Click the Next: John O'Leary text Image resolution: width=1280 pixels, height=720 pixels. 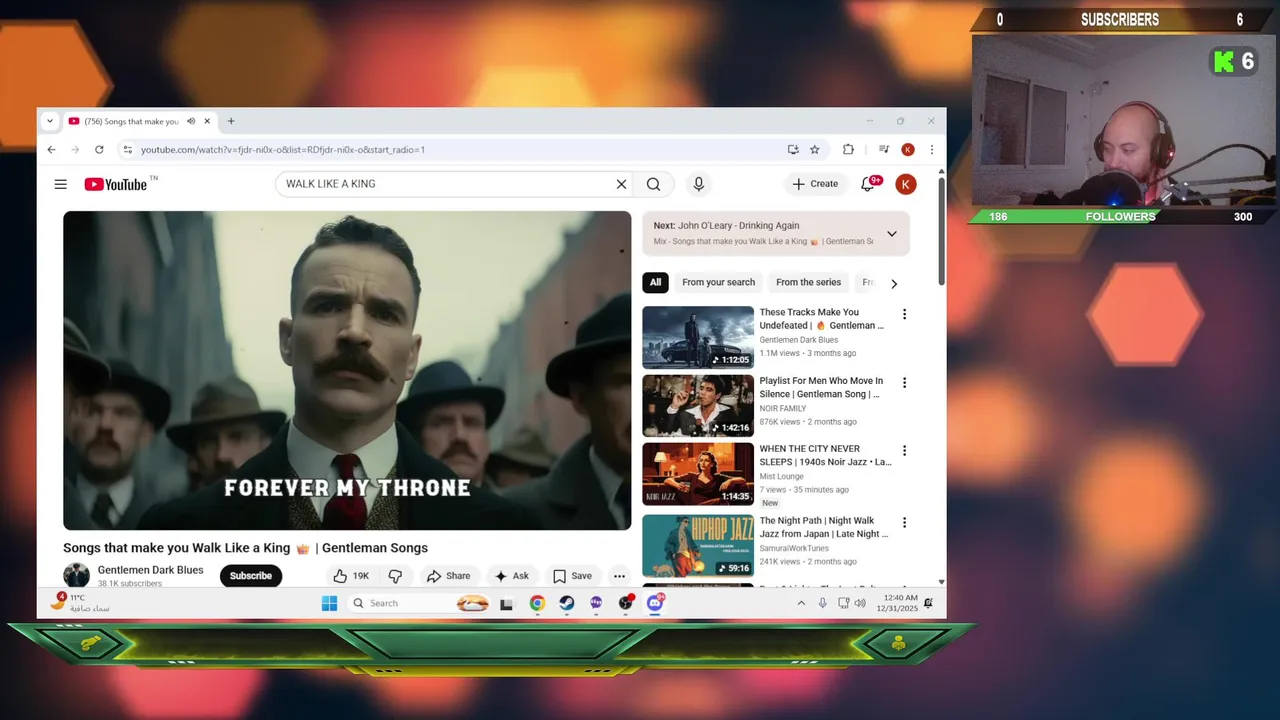(727, 226)
